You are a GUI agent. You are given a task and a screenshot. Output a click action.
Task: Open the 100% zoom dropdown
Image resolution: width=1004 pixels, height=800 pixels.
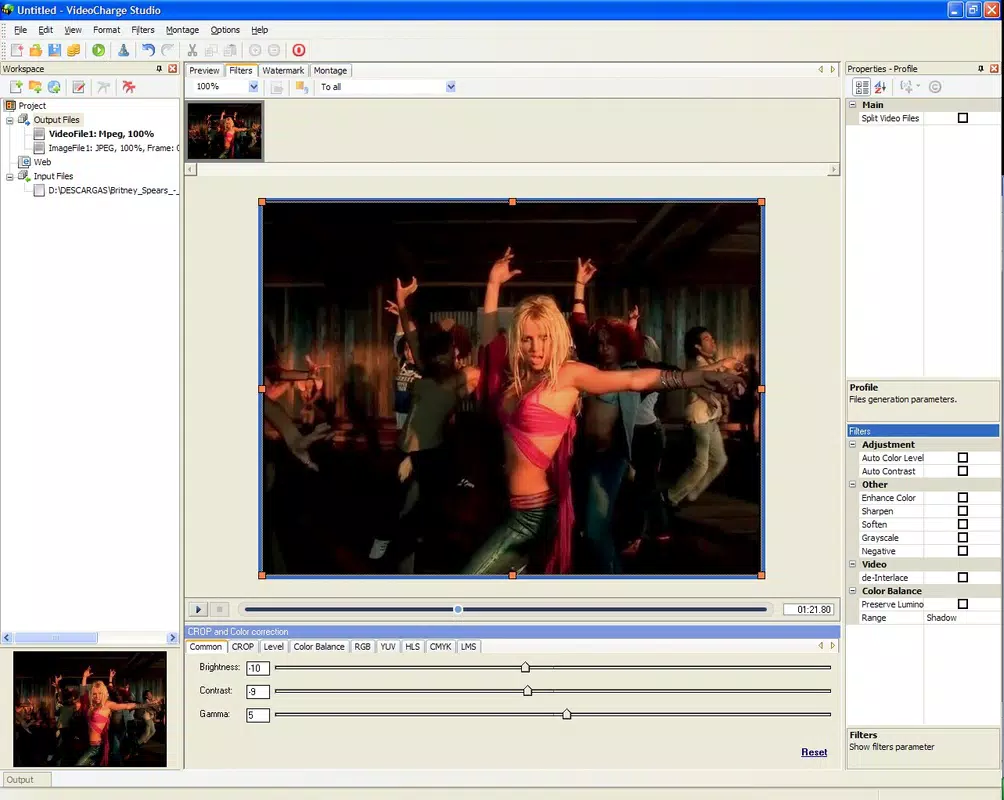(254, 86)
